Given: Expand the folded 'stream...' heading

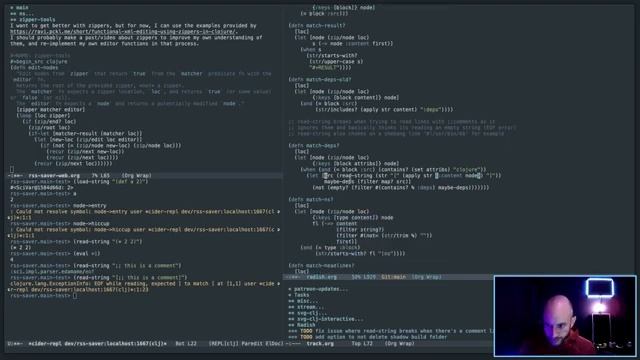Looking at the screenshot, I should point(306,307).
